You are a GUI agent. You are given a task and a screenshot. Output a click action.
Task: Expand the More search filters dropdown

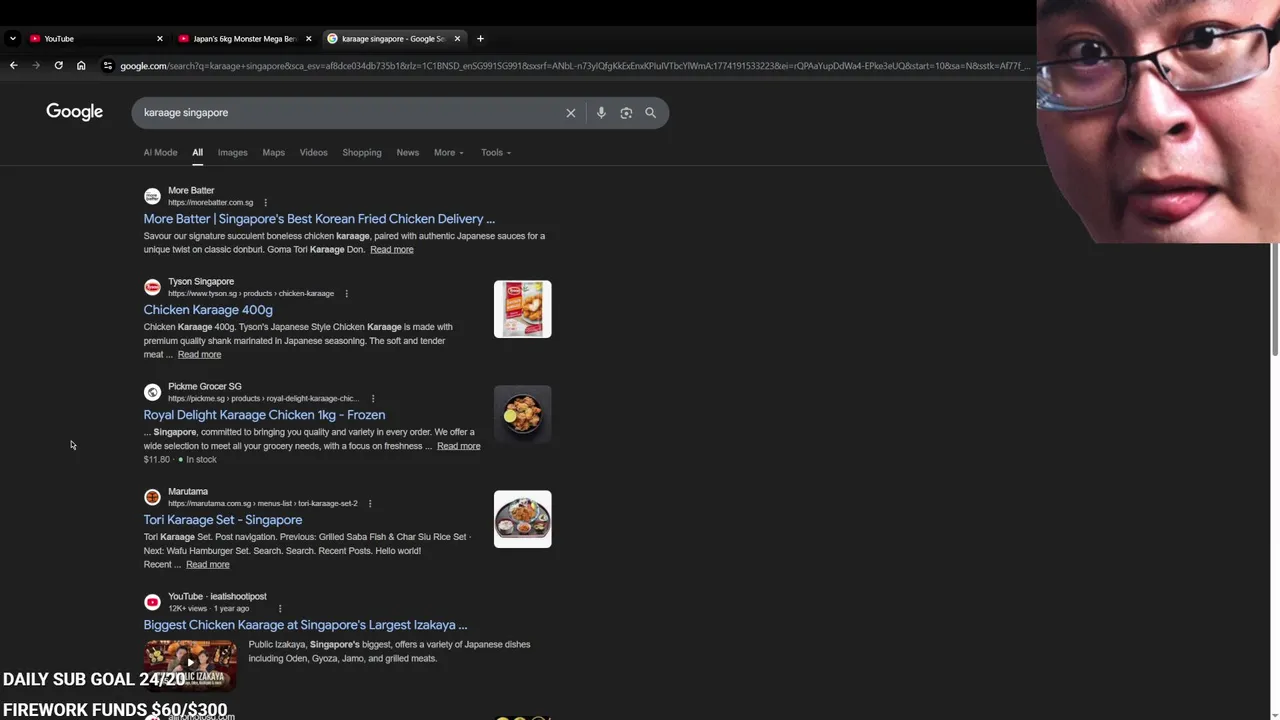448,153
